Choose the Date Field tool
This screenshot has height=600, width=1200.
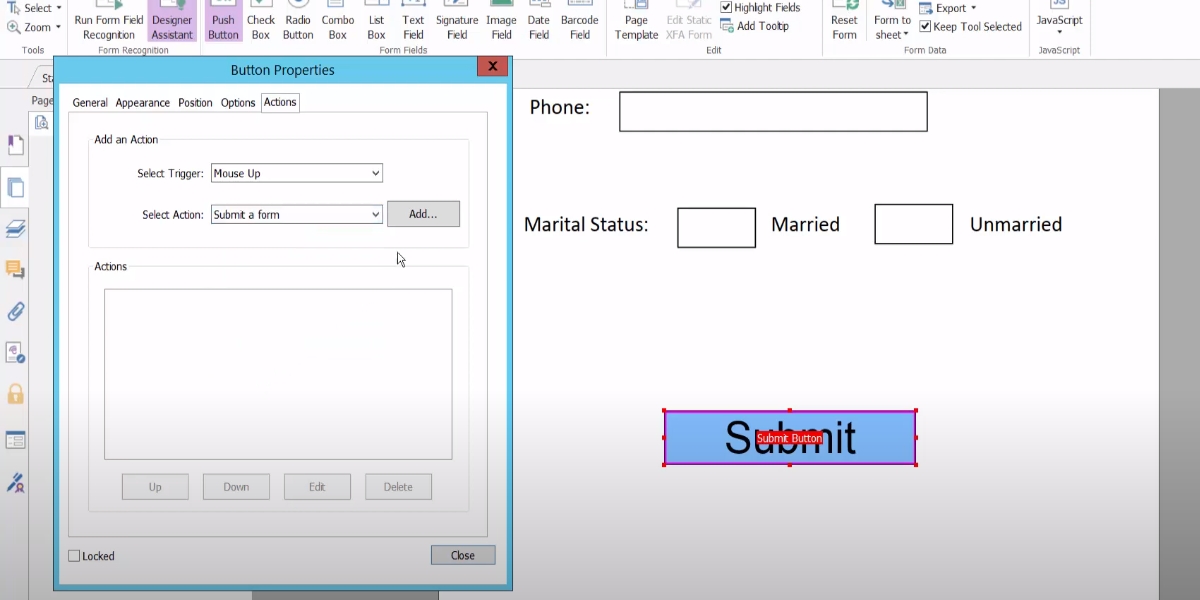pyautogui.click(x=539, y=21)
